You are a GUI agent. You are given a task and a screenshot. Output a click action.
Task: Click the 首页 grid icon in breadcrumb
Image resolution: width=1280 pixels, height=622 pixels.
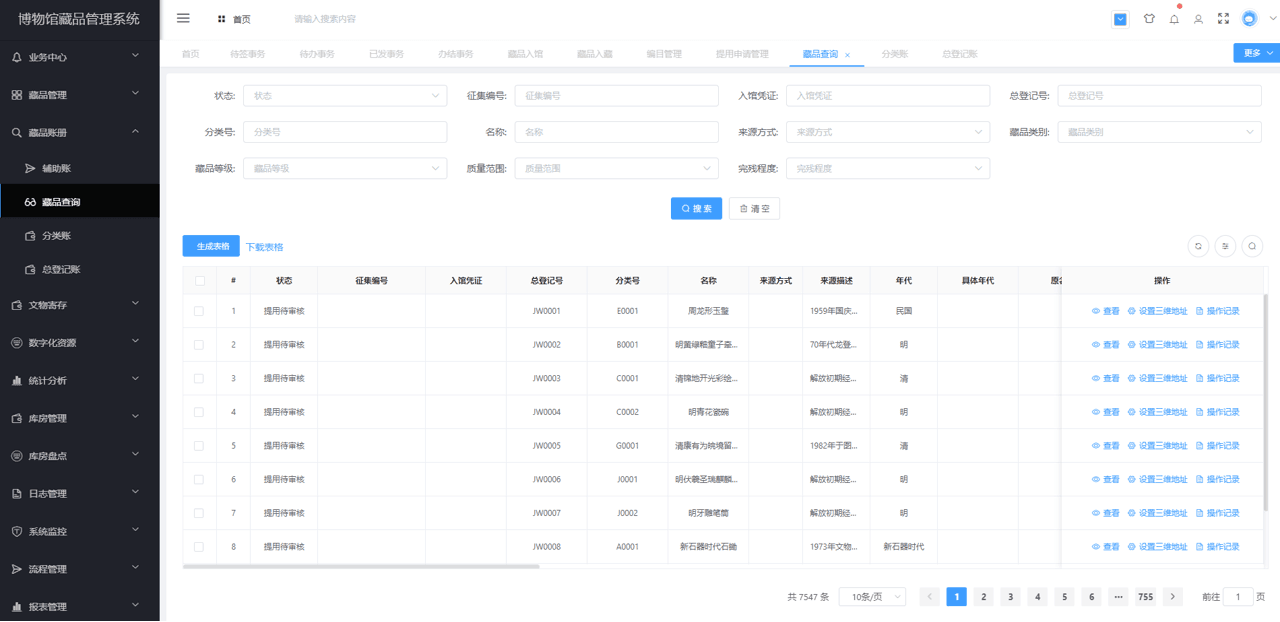(x=221, y=19)
